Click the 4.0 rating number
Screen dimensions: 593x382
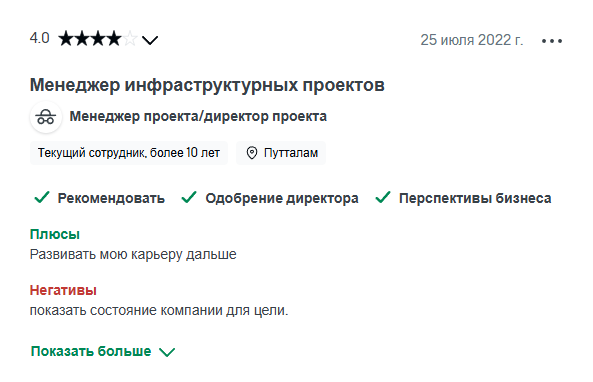tap(40, 38)
